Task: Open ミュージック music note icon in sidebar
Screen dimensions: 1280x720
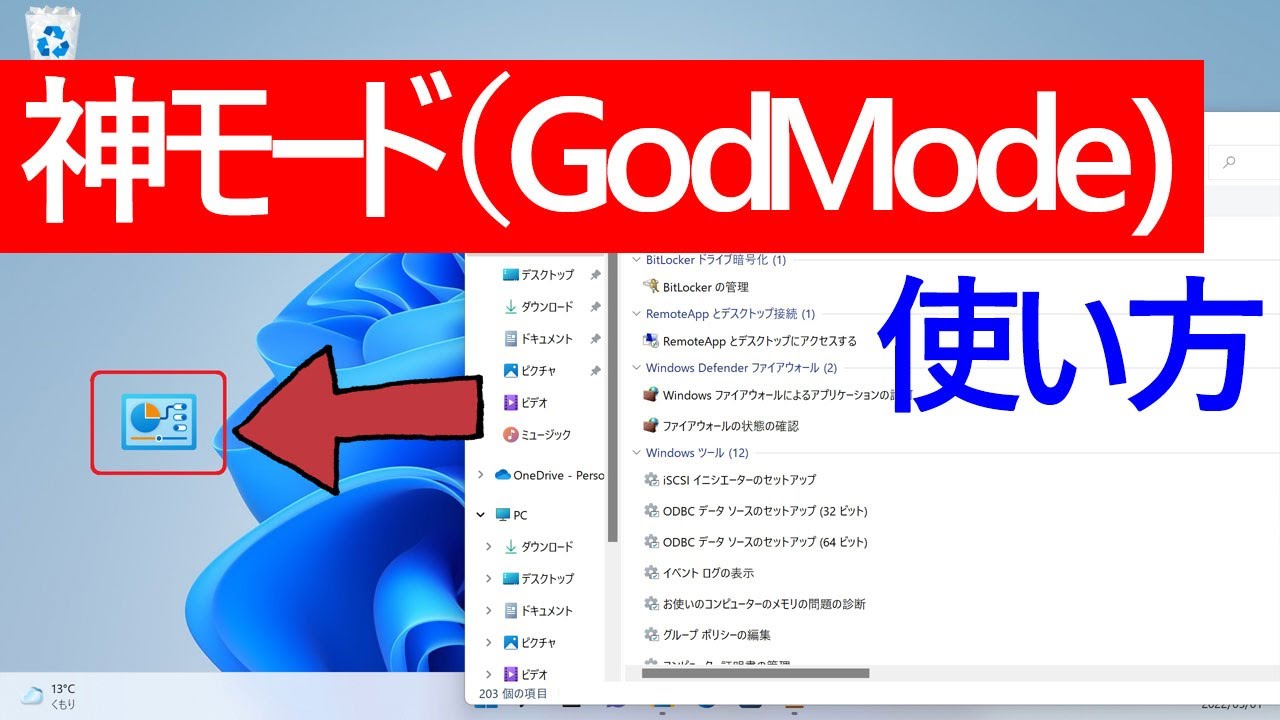Action: [x=511, y=435]
